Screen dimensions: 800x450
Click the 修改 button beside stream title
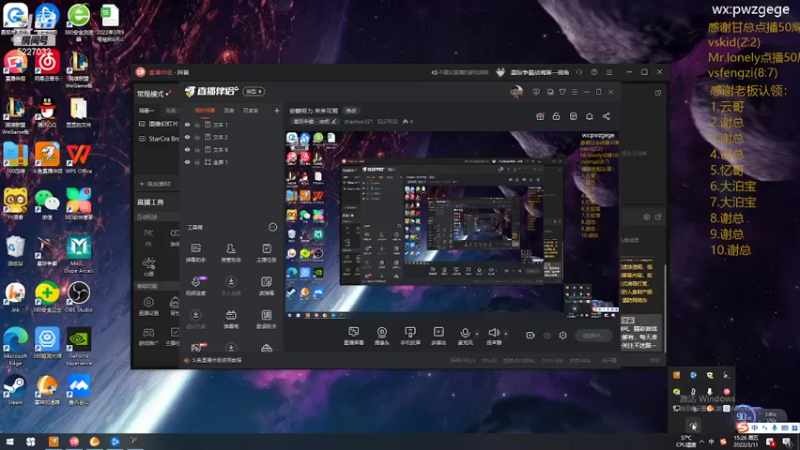pos(351,110)
